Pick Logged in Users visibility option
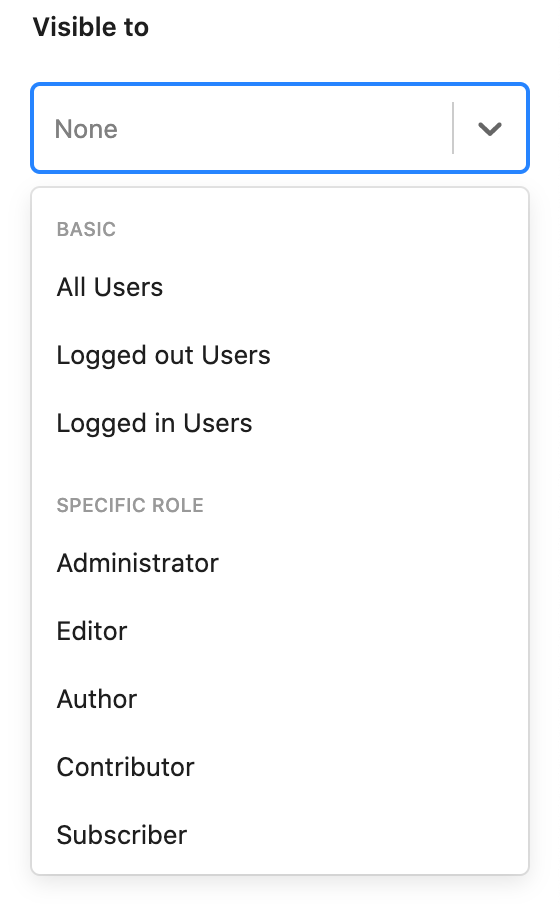 tap(280, 423)
